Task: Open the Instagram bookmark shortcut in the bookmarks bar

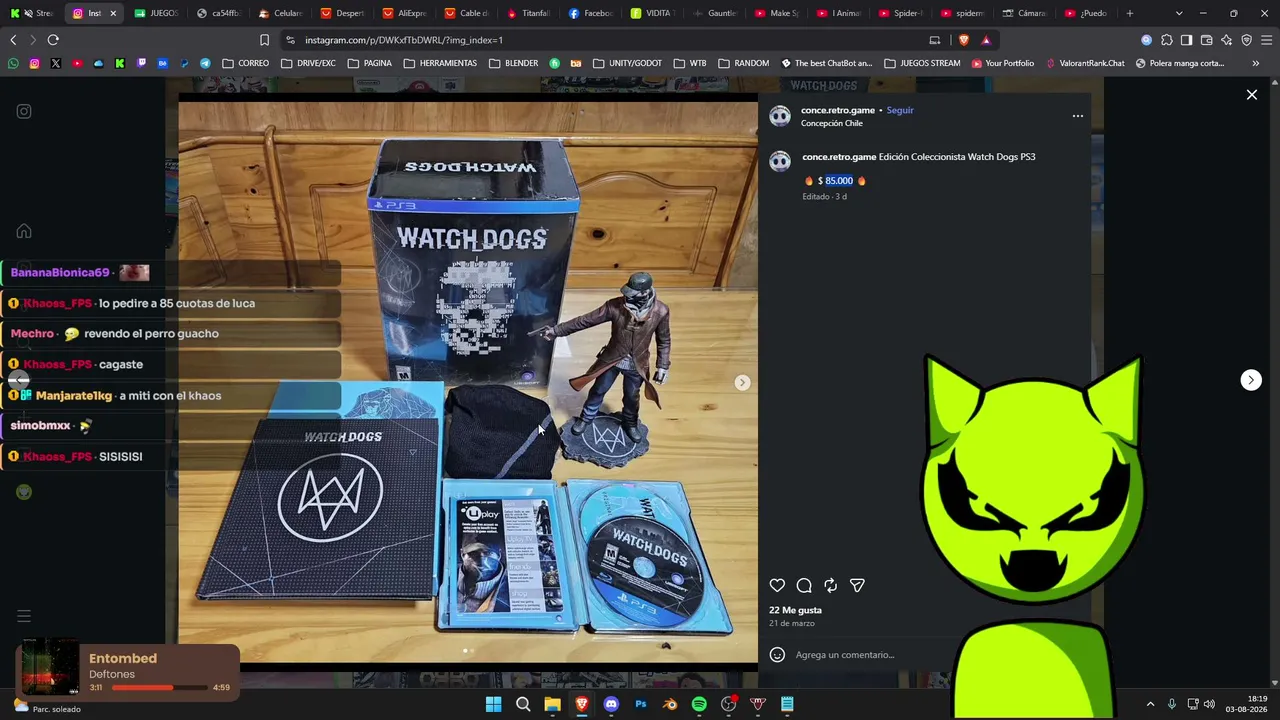Action: point(34,63)
